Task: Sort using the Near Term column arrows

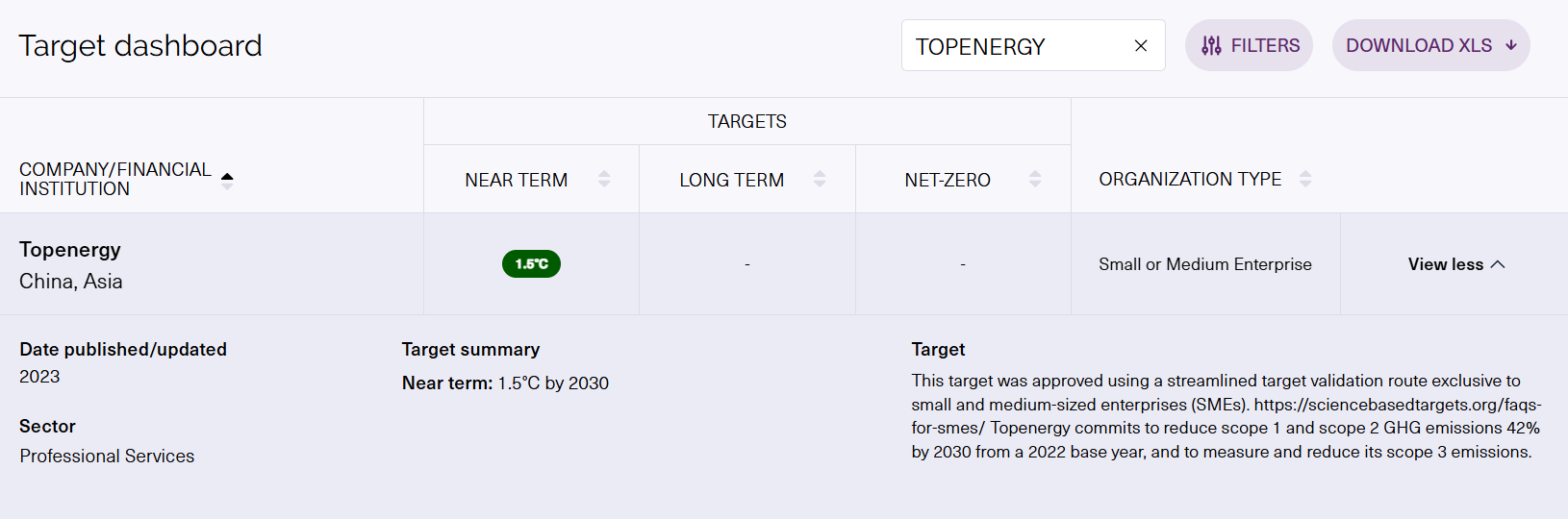Action: (604, 179)
